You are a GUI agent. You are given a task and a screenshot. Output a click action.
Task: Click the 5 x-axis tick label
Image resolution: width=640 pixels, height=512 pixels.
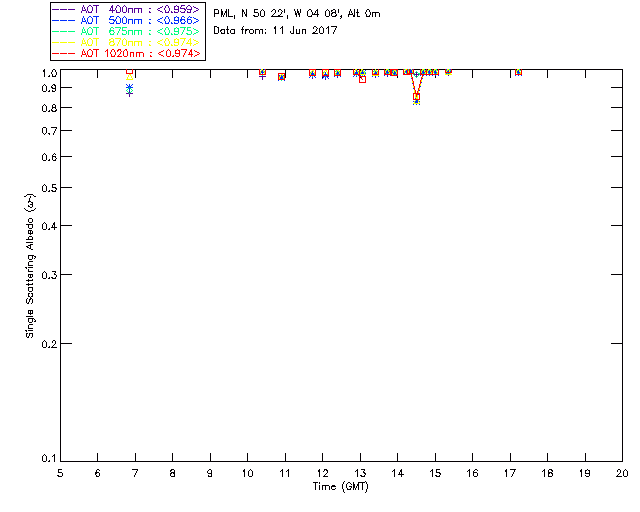[60, 473]
